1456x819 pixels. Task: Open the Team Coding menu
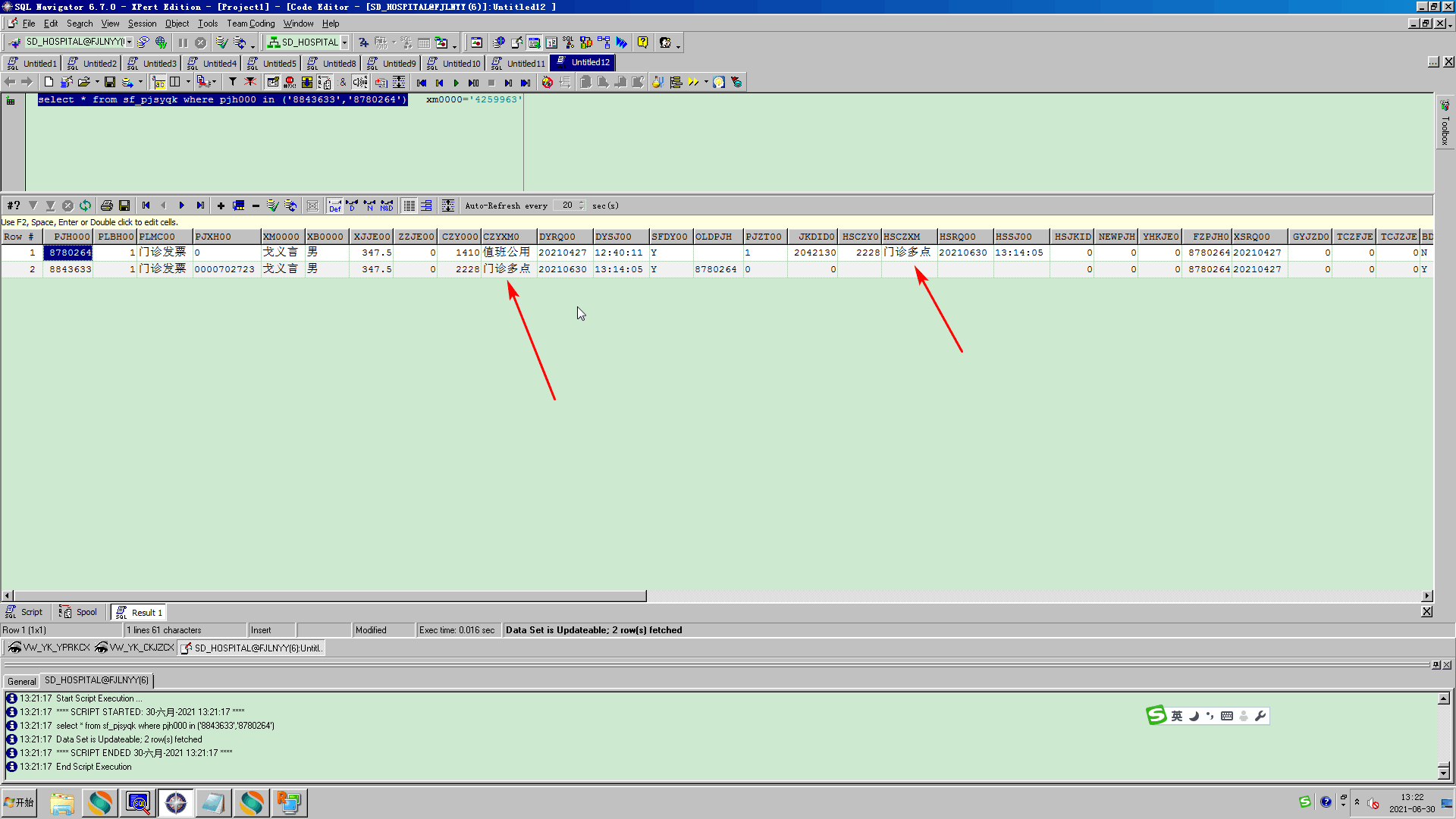point(250,24)
